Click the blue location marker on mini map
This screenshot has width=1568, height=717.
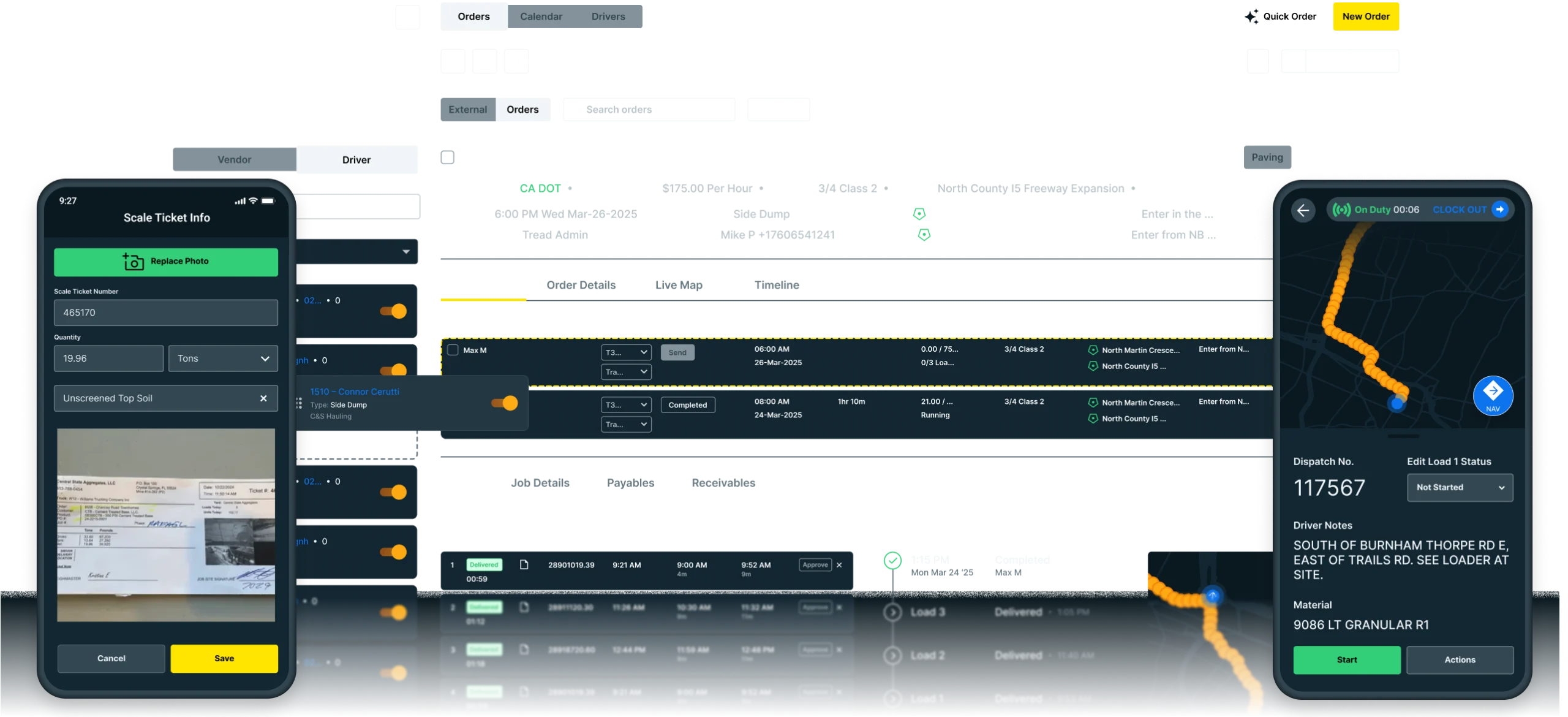pos(1212,594)
